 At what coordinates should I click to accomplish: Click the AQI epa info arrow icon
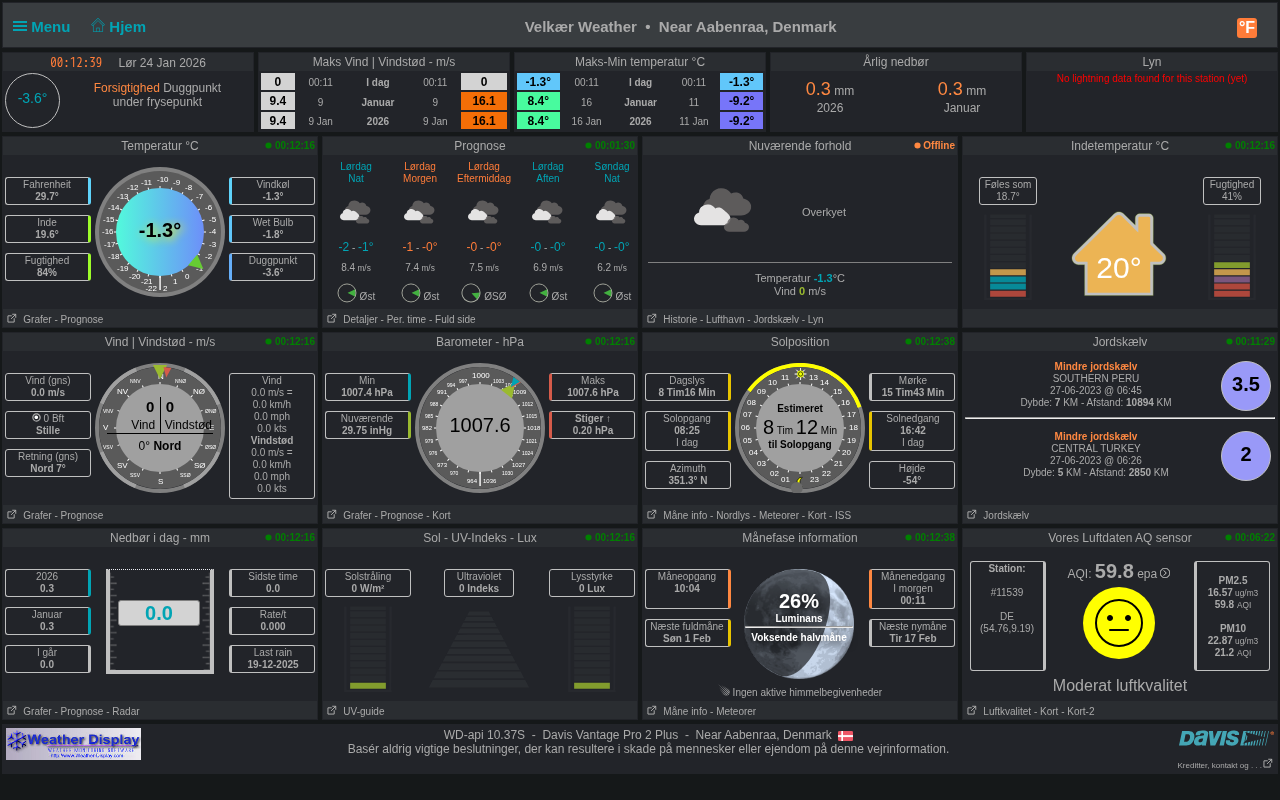tap(1165, 573)
